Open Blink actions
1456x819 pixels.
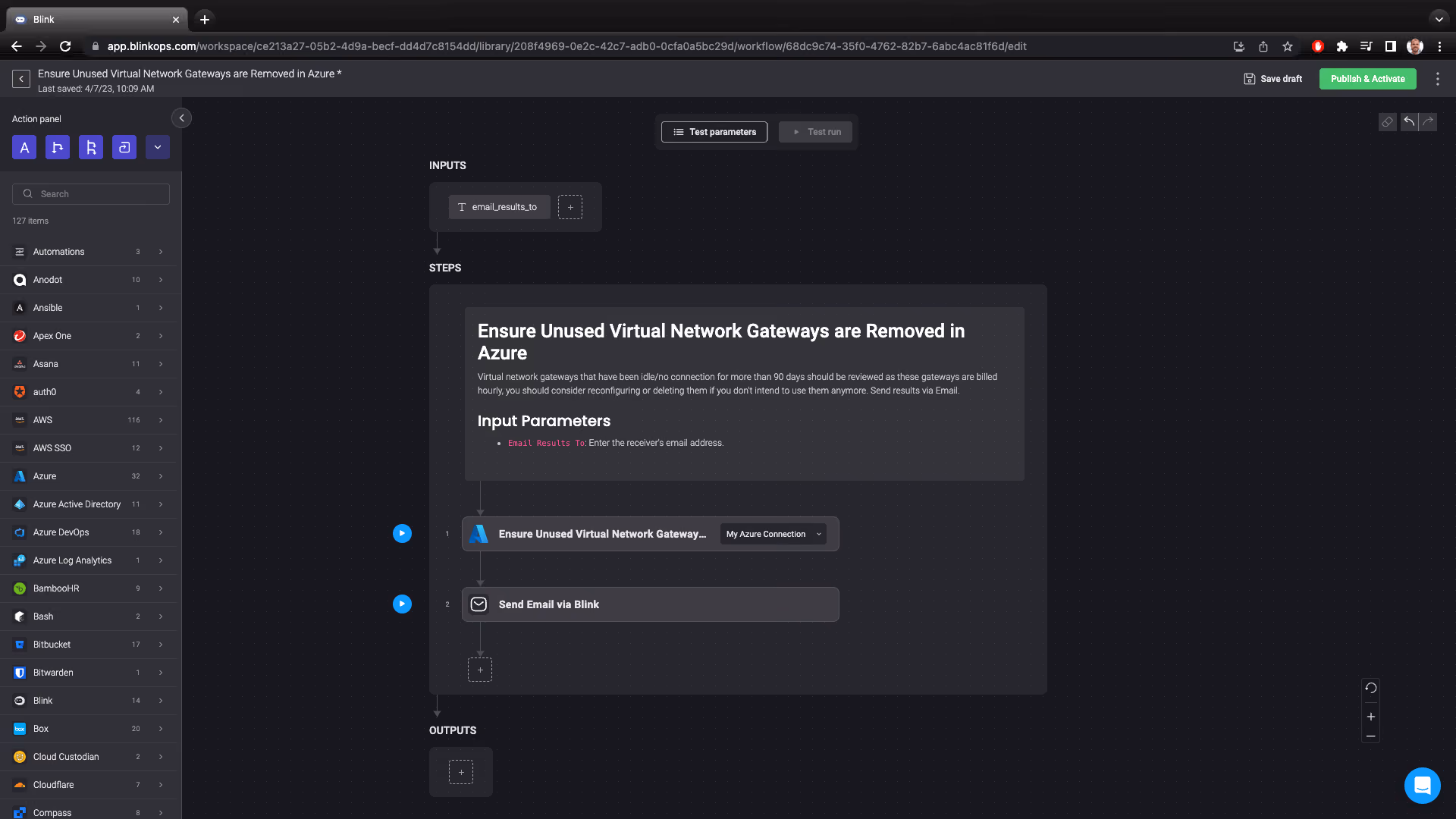coord(88,701)
